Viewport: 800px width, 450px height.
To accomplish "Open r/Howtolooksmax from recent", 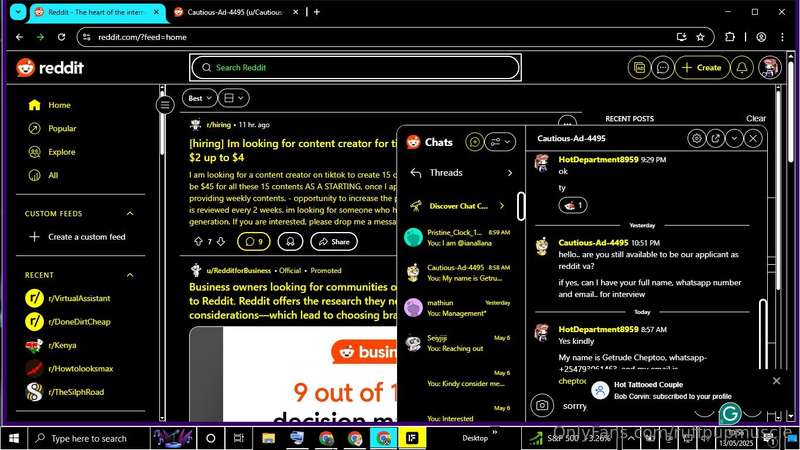I will point(81,369).
